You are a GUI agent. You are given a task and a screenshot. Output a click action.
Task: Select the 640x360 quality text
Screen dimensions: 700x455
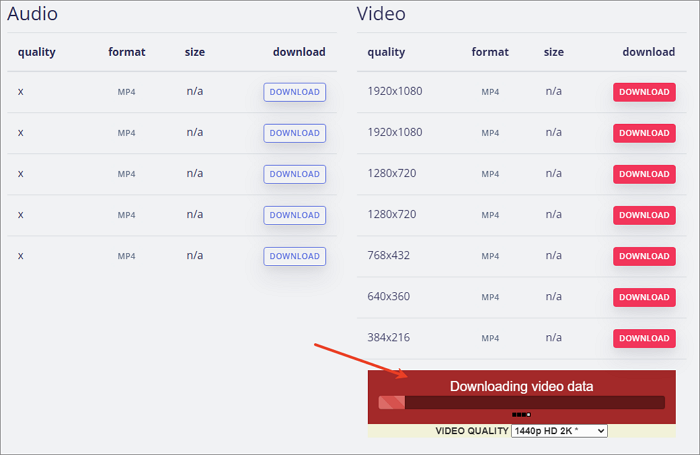coord(388,296)
